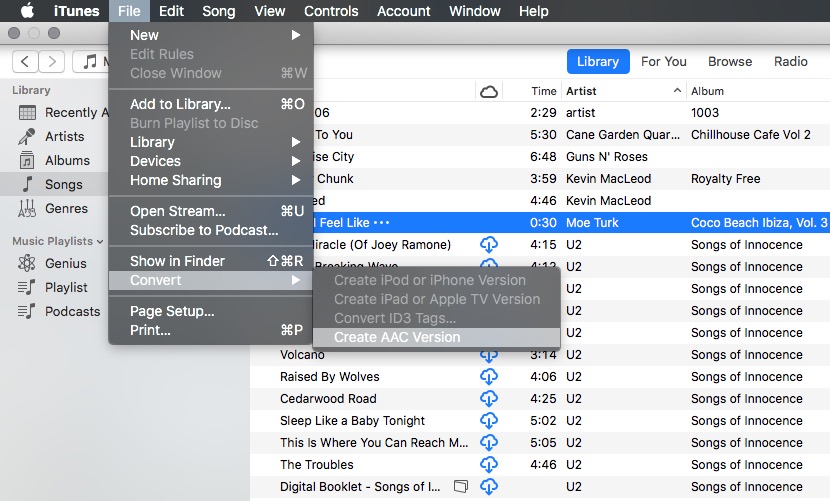Download Raised By Wolves from iCloud
The image size is (830, 501).
tap(489, 377)
